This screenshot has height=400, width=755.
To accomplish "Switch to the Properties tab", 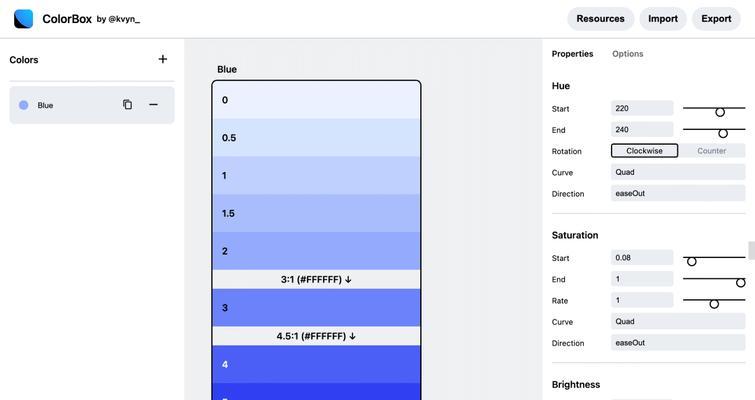I will point(572,53).
